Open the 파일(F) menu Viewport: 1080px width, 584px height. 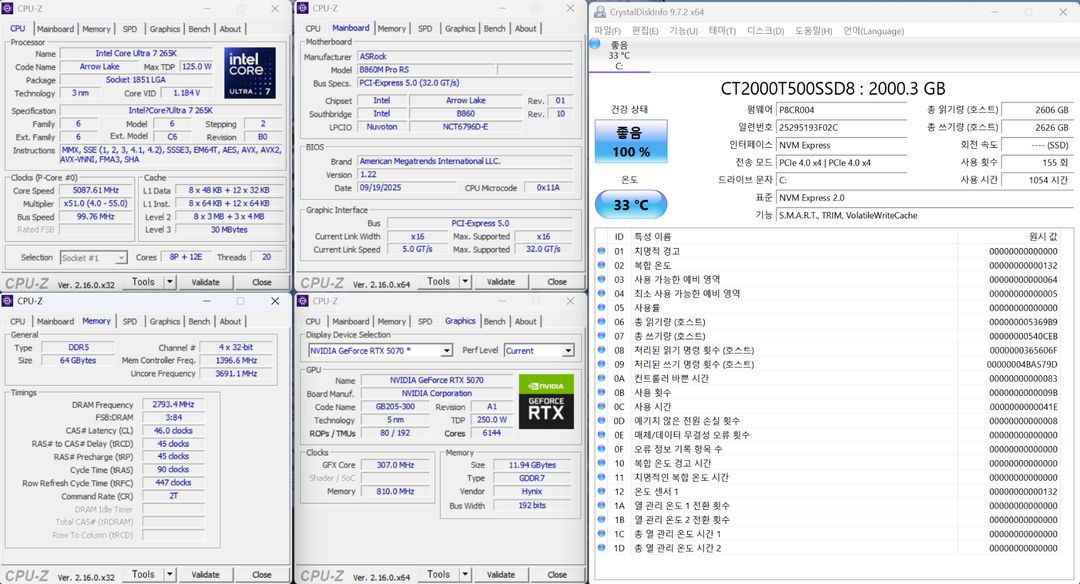608,31
